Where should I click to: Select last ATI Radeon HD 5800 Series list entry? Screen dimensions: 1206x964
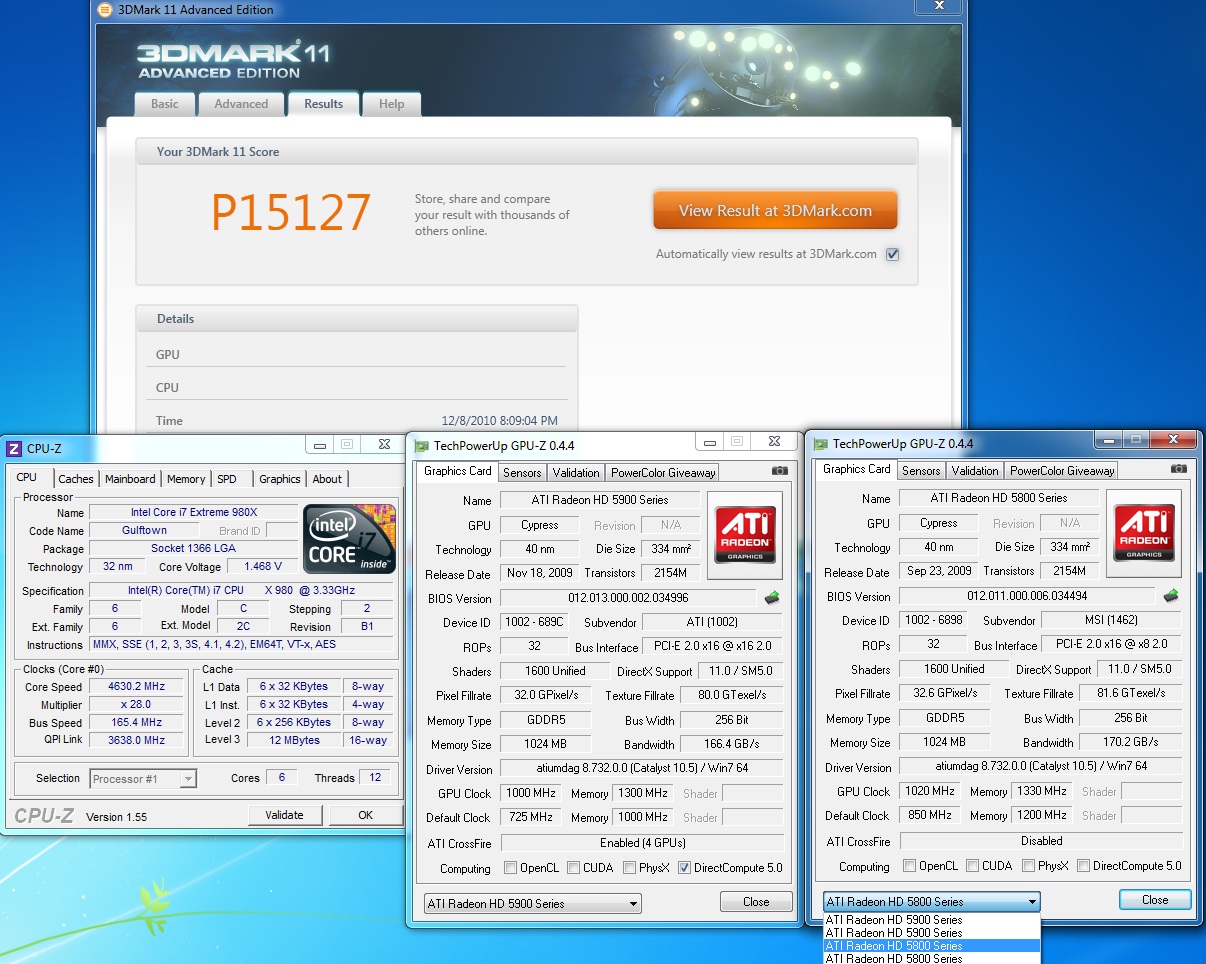[931, 958]
